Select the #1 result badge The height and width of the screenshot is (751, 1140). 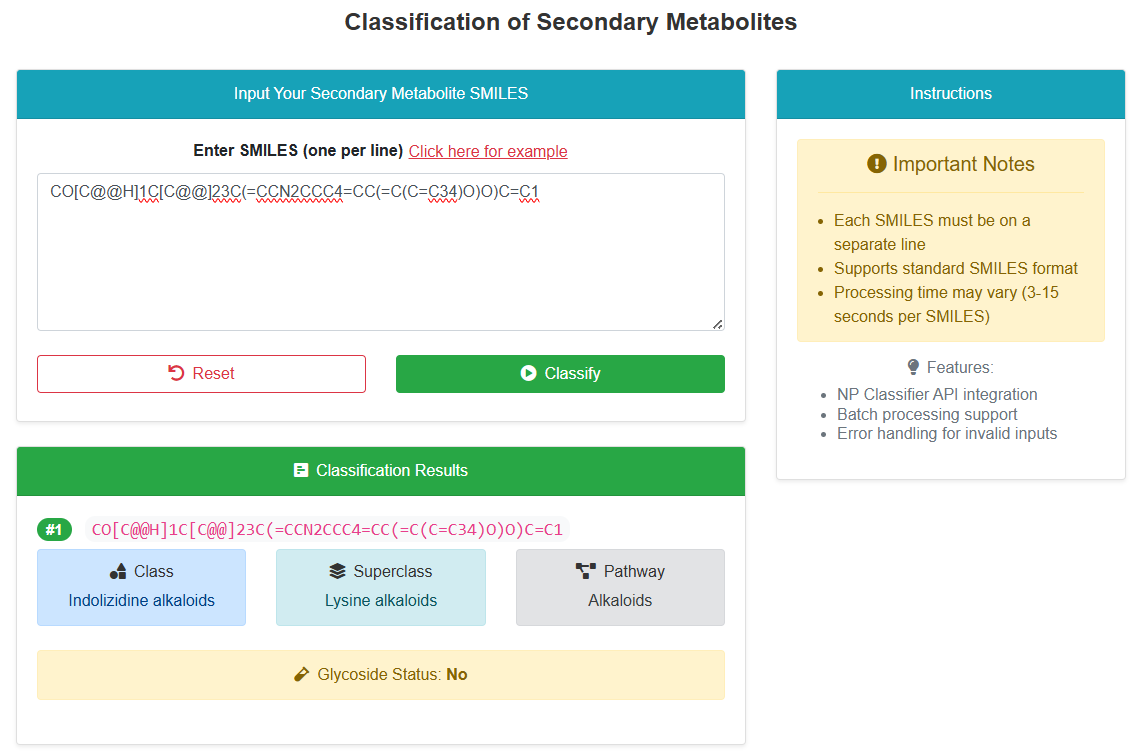55,529
